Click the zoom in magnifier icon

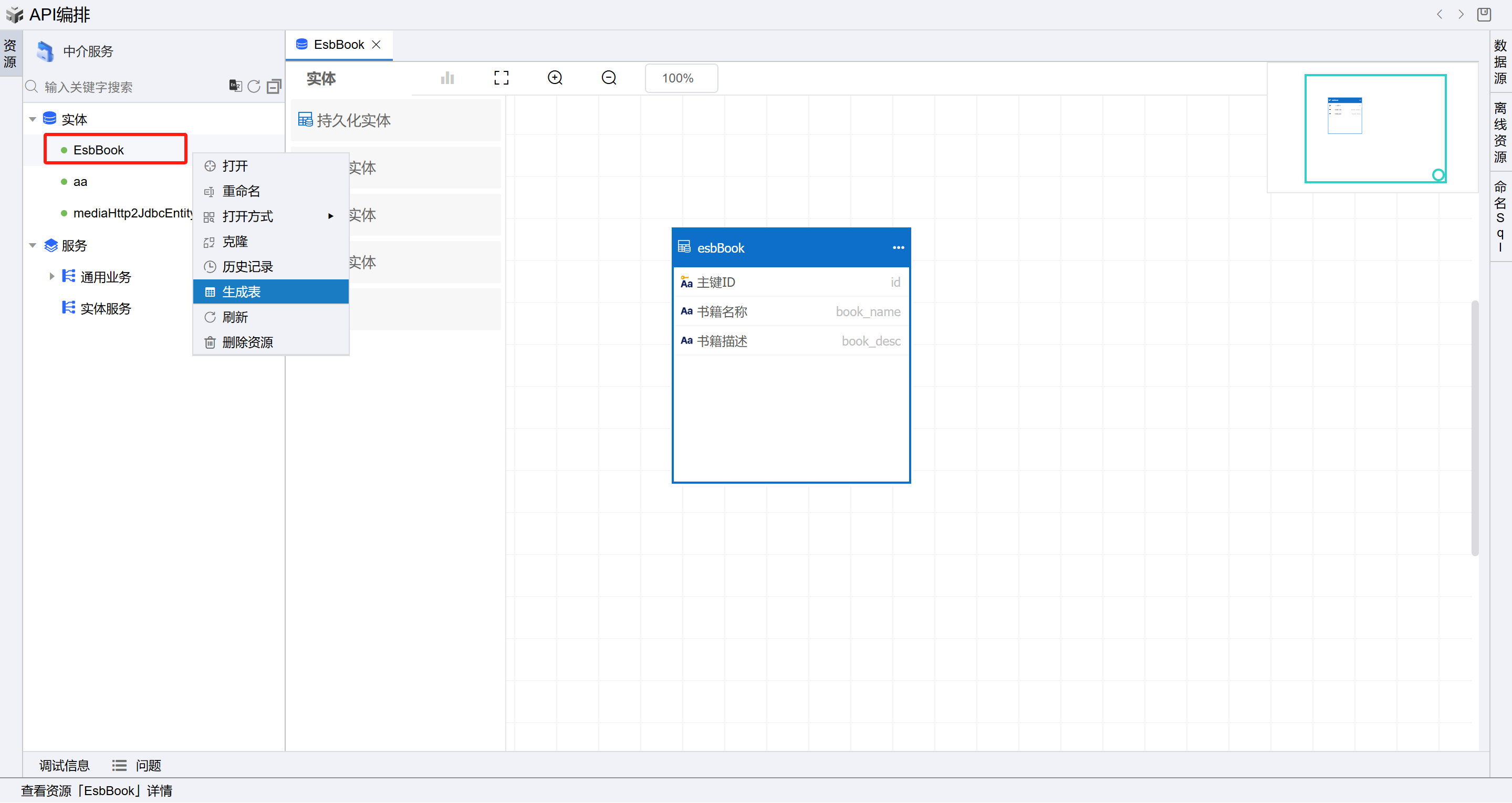tap(555, 78)
